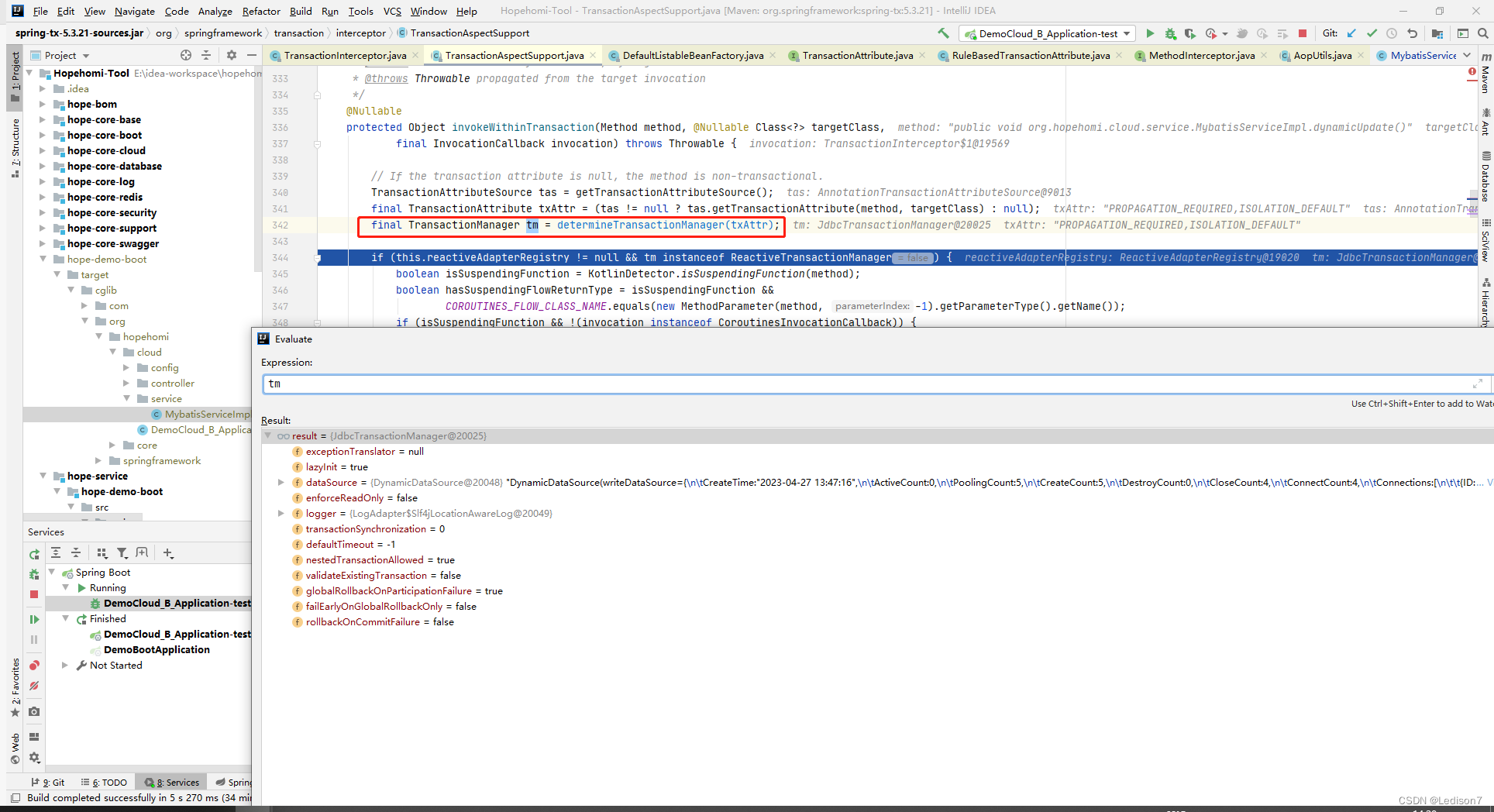Expand all services icon
This screenshot has height=812, width=1494.
pos(56,552)
